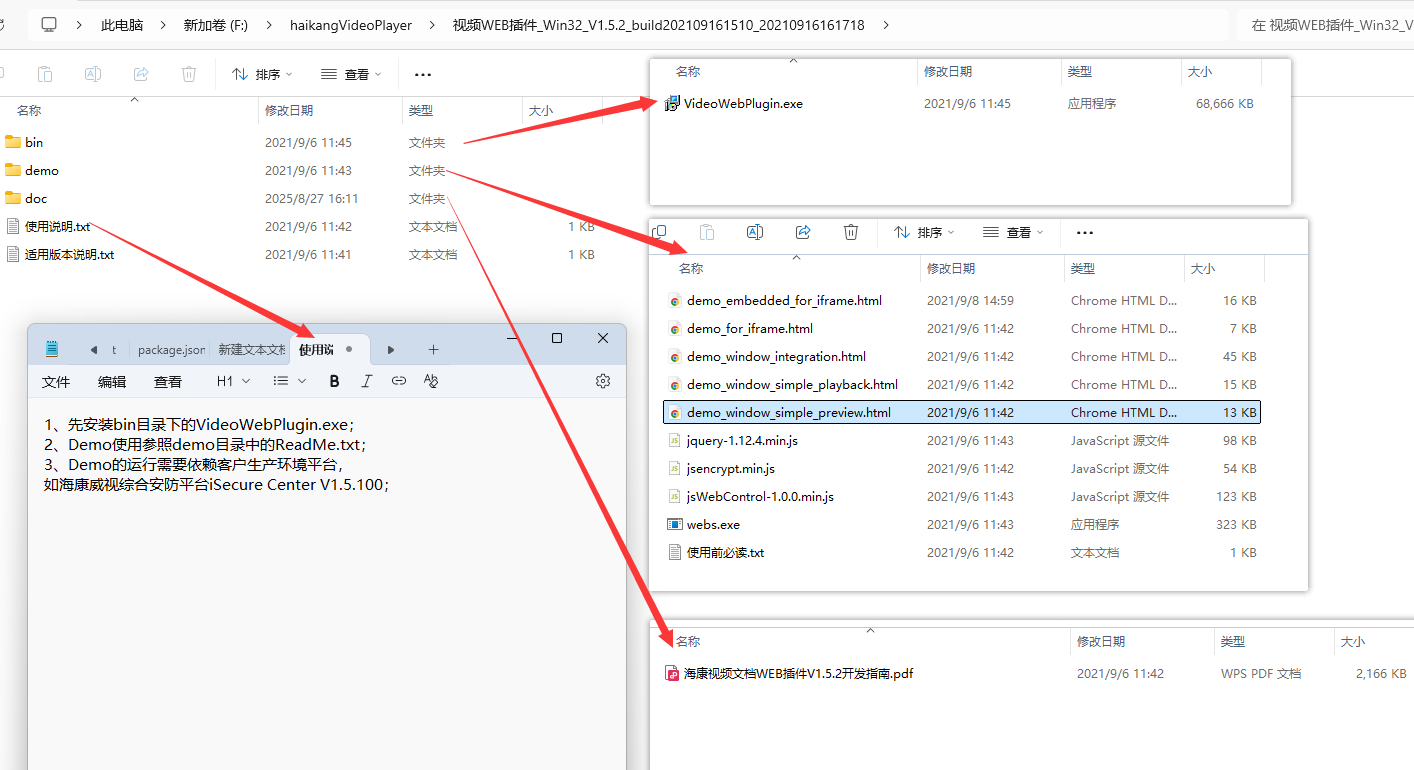
Task: Click the unsaved dot on the 使用说明 tab
Action: pos(349,349)
